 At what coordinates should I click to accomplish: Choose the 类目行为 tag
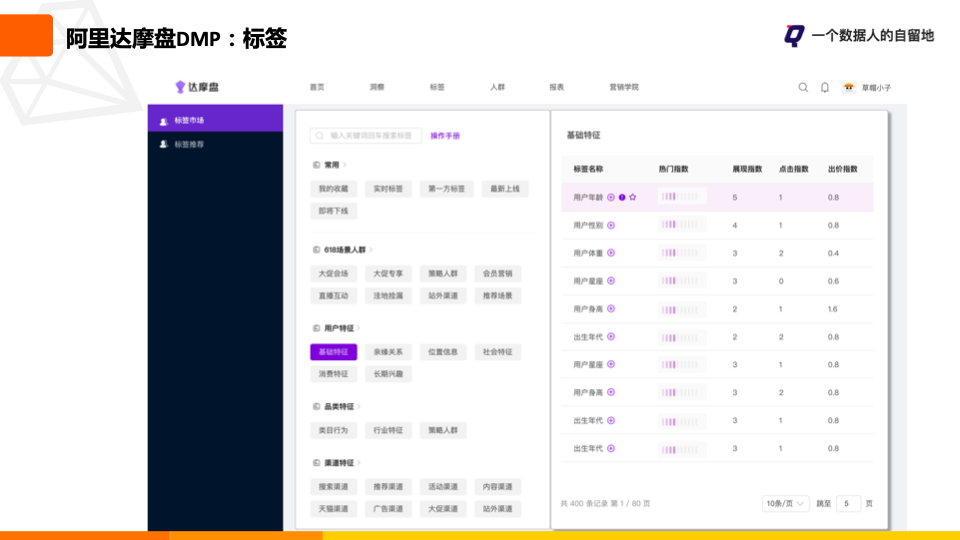(x=333, y=430)
